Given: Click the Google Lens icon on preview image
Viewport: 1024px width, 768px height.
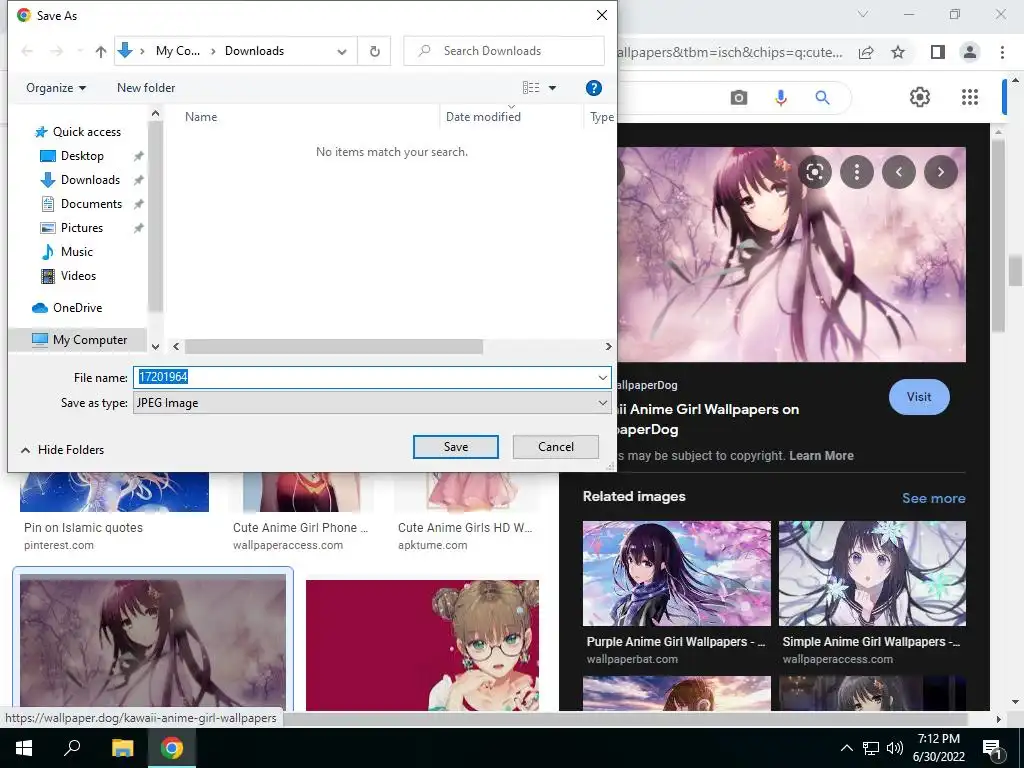Looking at the screenshot, I should point(814,172).
